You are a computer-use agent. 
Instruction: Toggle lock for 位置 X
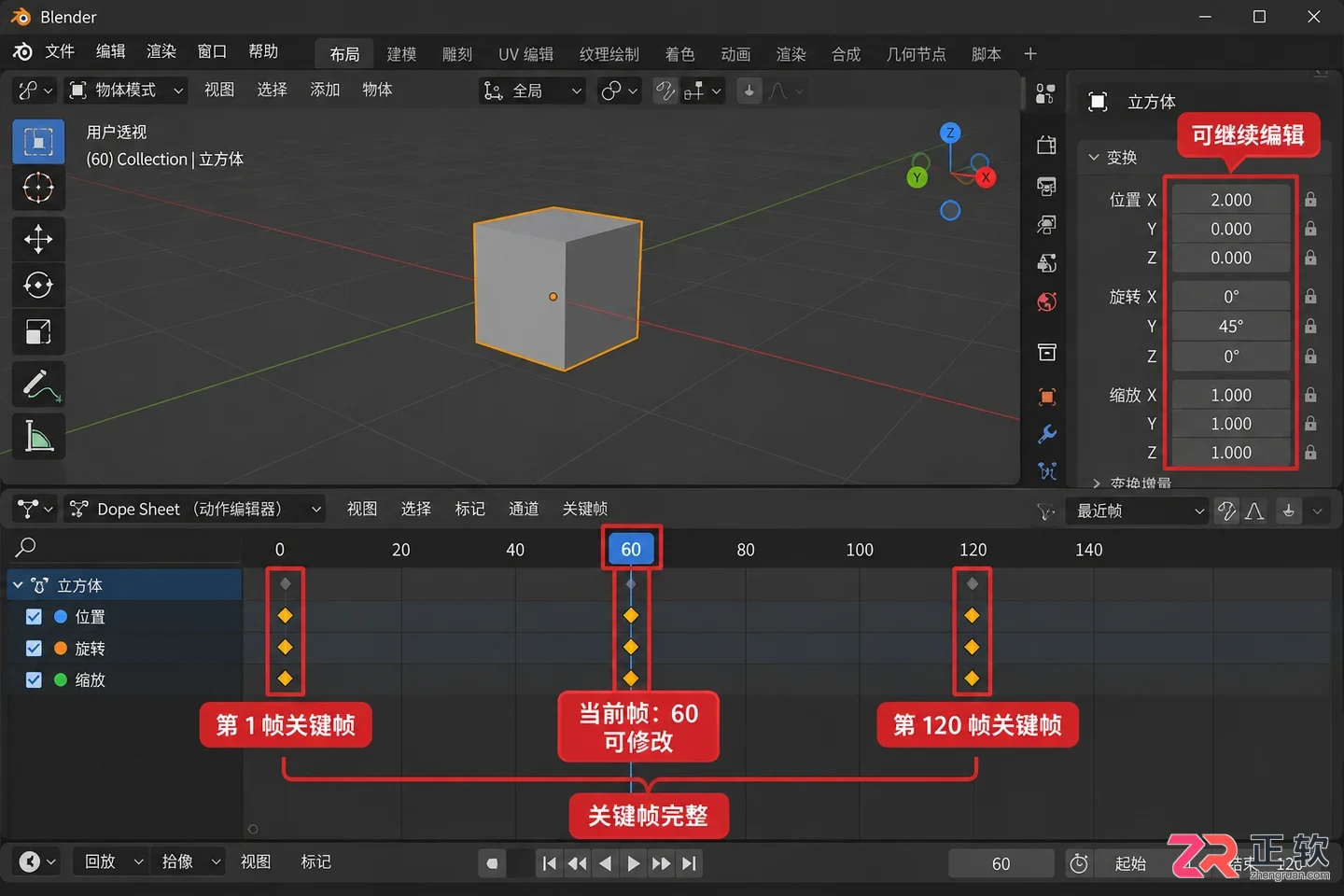1310,200
